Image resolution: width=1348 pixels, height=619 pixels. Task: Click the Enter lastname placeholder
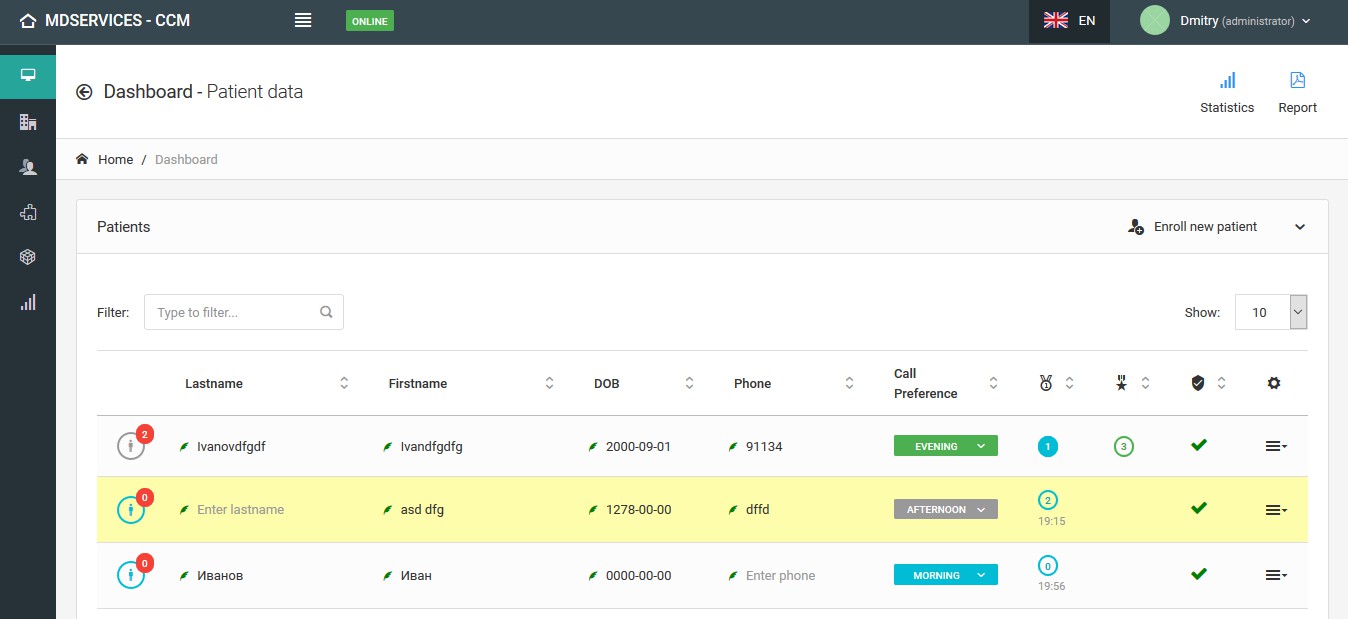(240, 510)
